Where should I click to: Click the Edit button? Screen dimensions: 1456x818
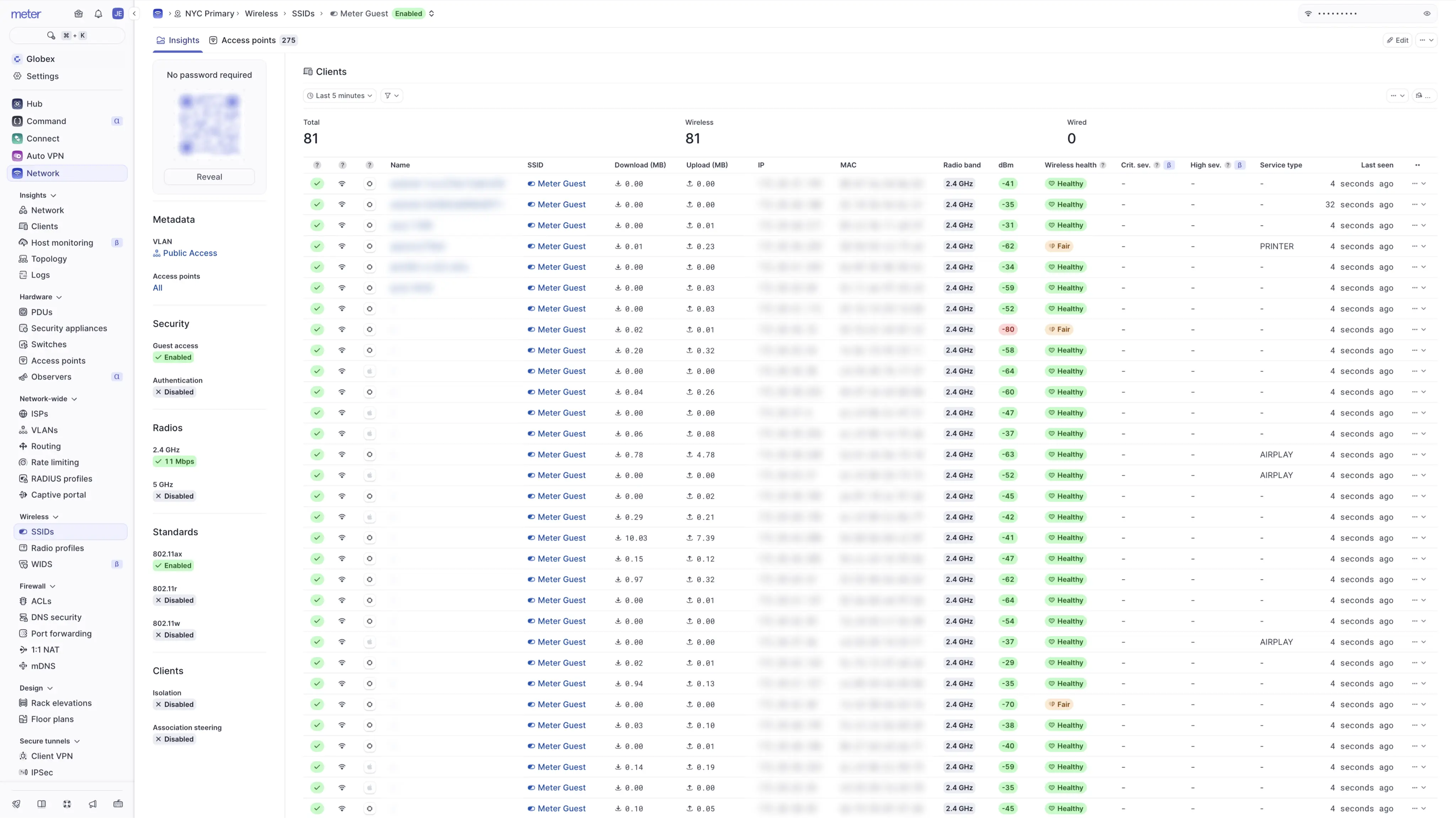[1397, 40]
